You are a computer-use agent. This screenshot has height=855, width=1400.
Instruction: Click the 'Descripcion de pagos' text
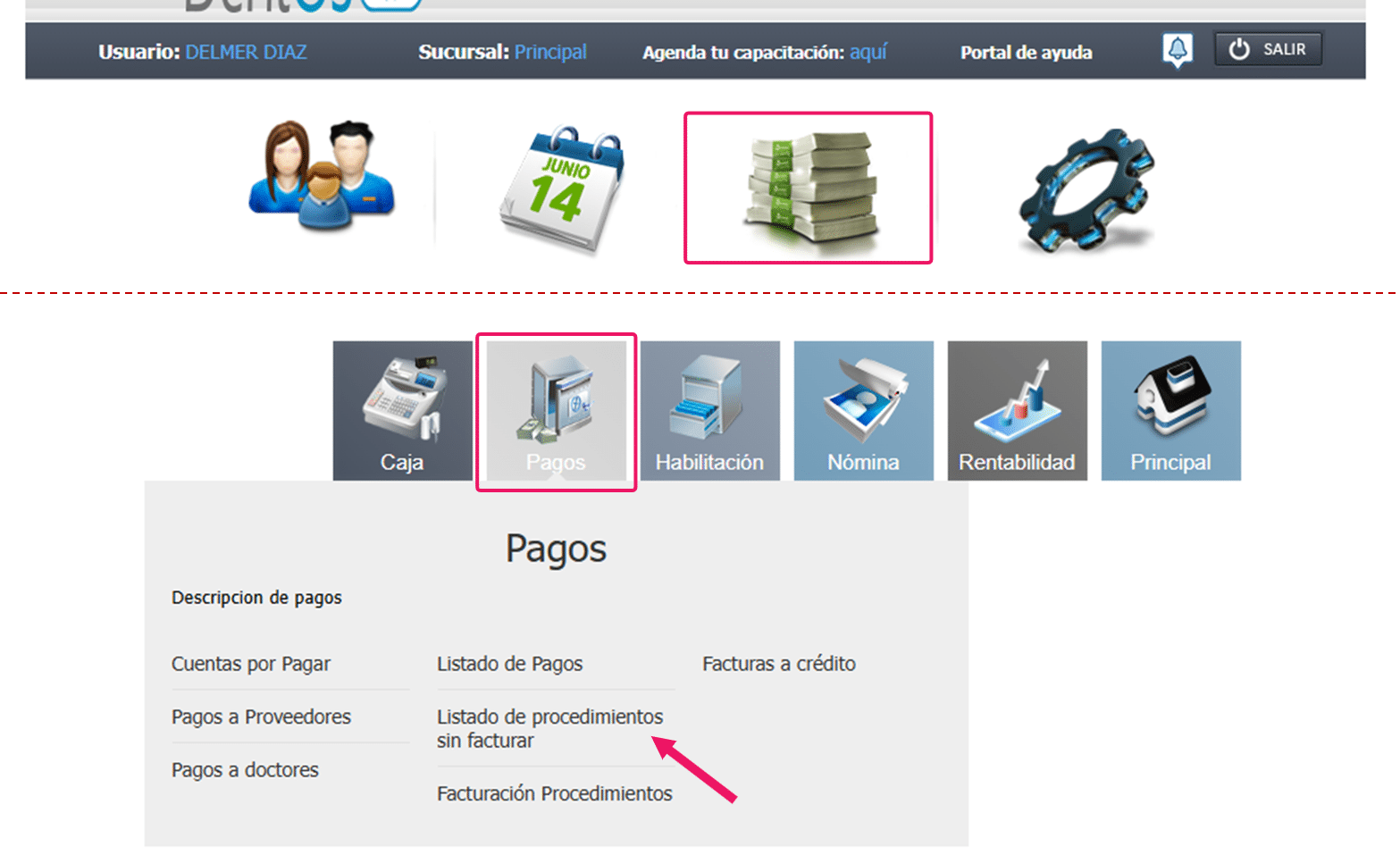click(x=256, y=598)
